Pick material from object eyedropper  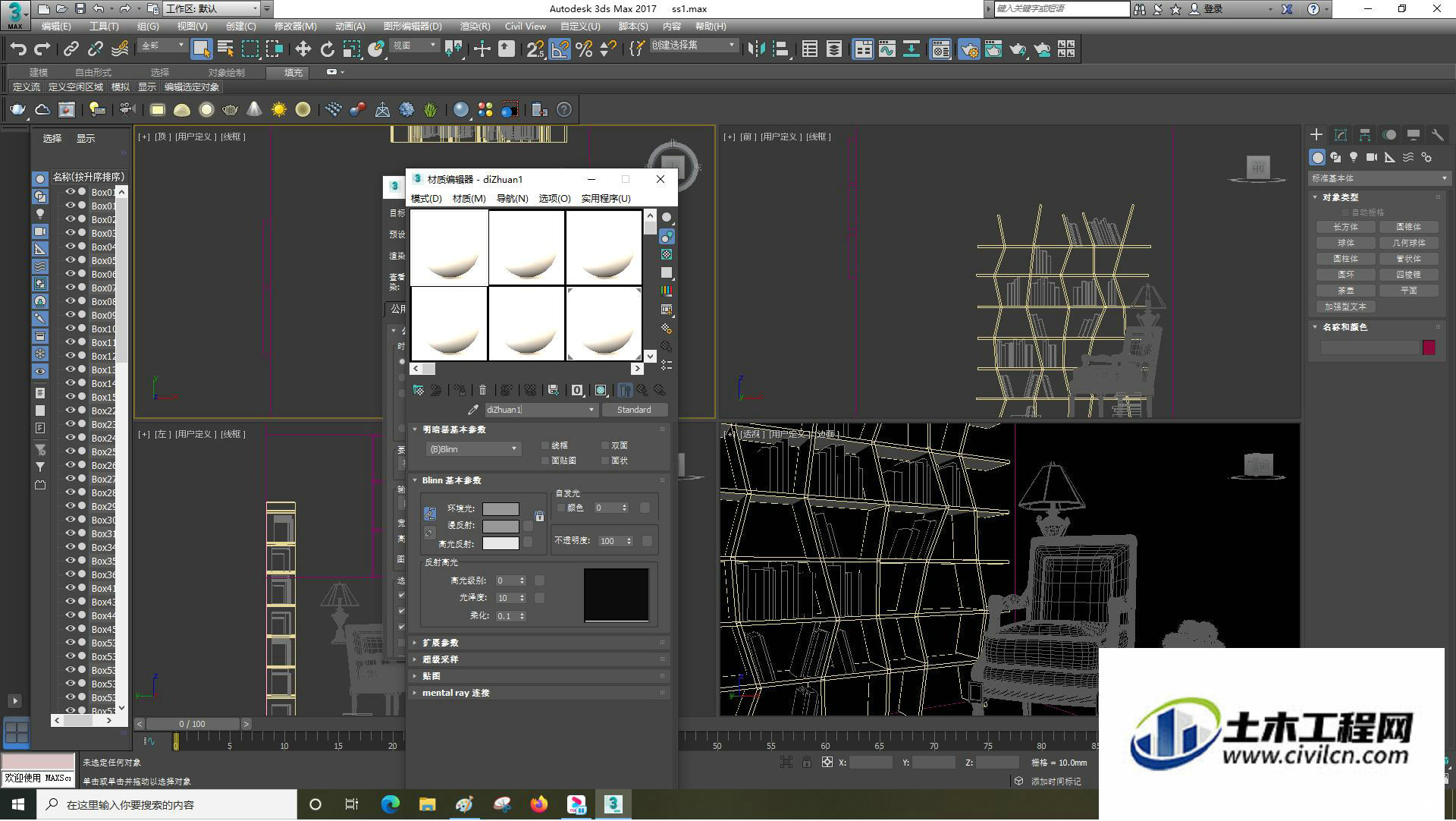click(473, 410)
